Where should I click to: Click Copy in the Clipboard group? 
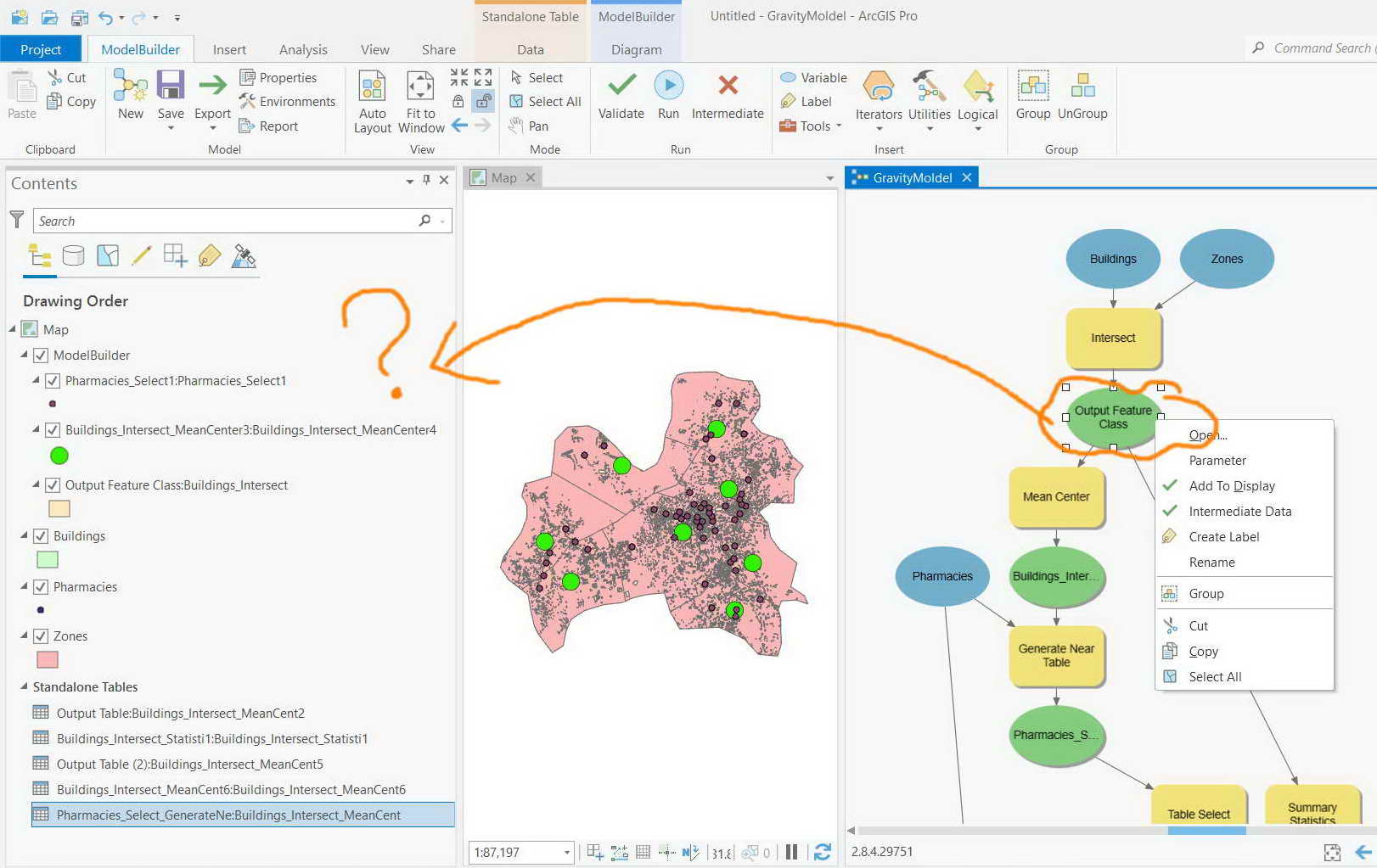(x=71, y=101)
